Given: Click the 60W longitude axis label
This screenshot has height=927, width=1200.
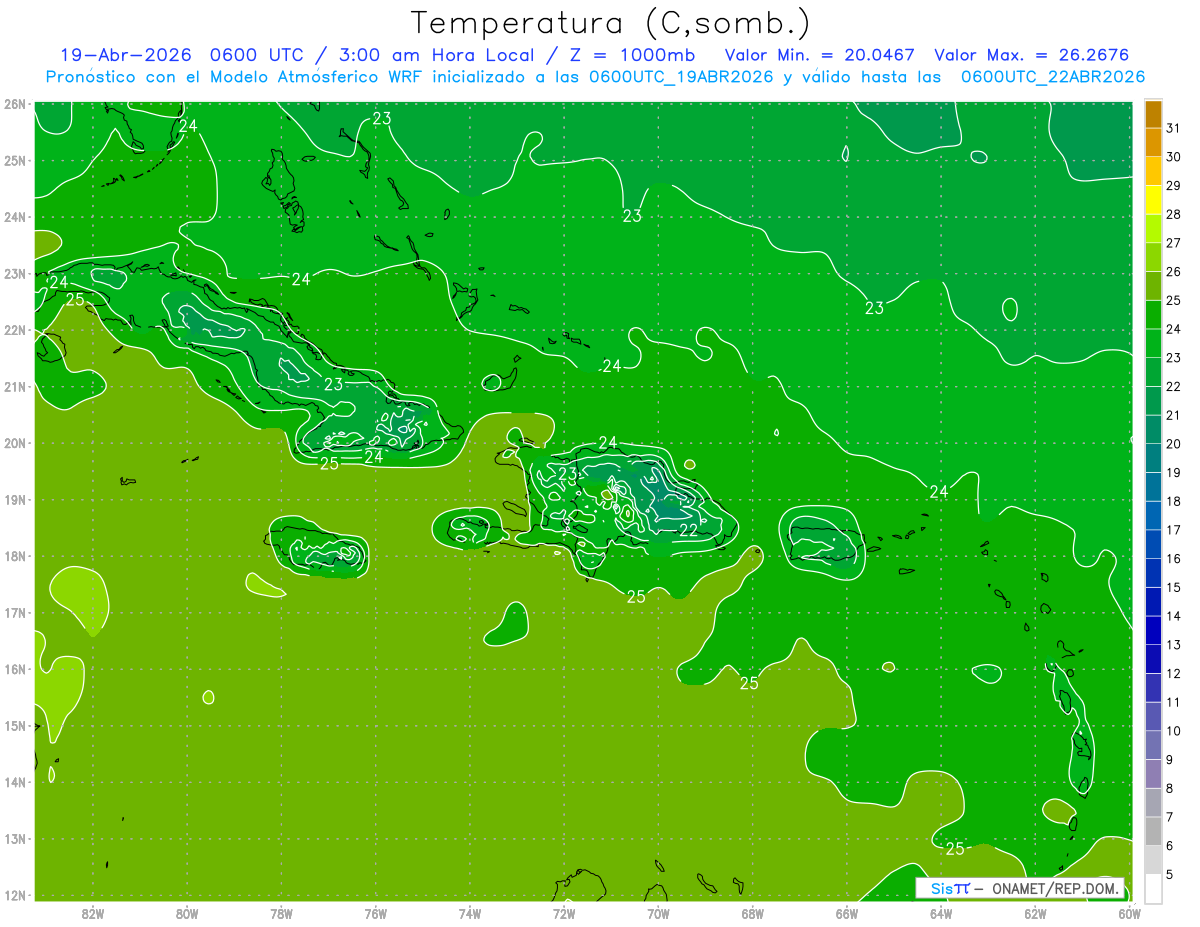Looking at the screenshot, I should tap(1129, 912).
